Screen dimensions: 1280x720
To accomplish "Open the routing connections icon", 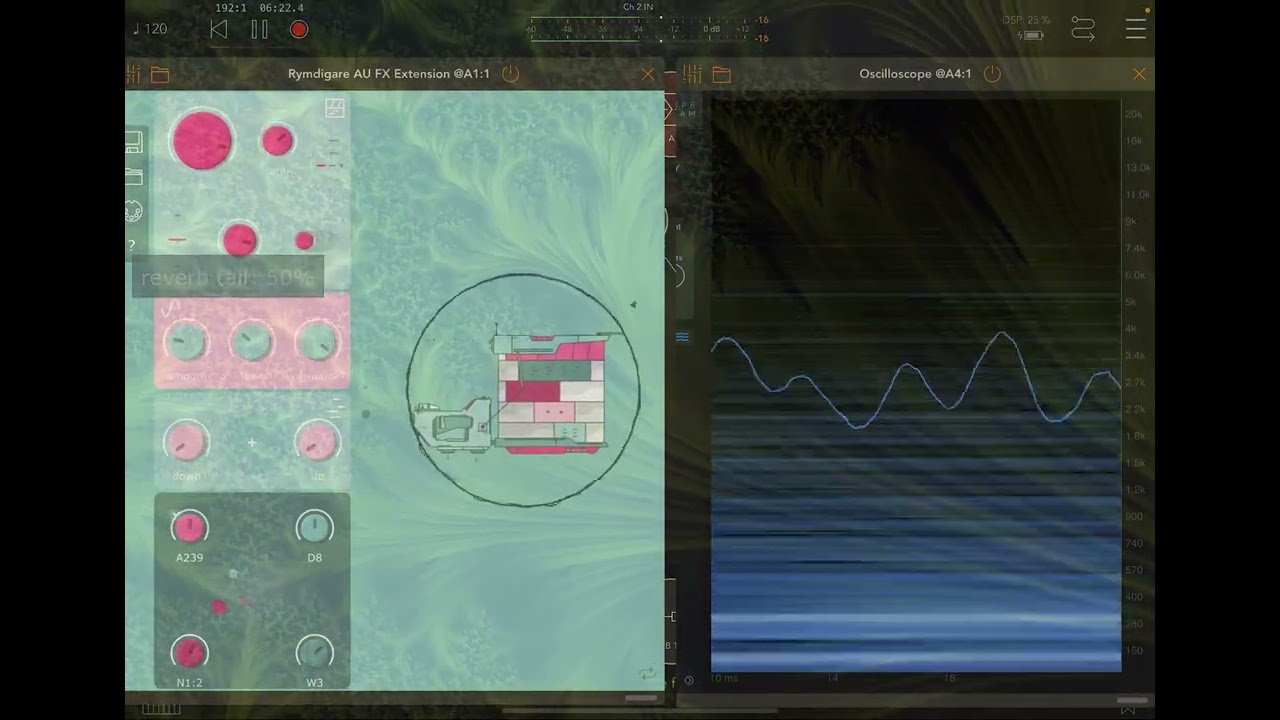I will 1083,29.
